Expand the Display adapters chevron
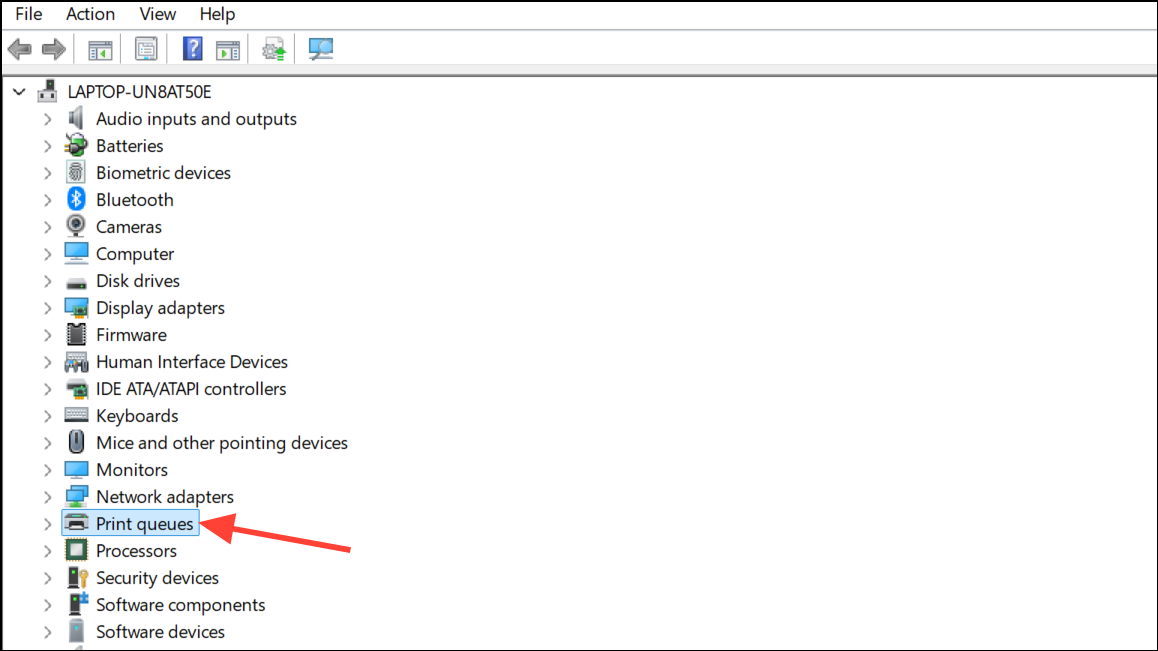Image resolution: width=1158 pixels, height=651 pixels. coord(47,308)
